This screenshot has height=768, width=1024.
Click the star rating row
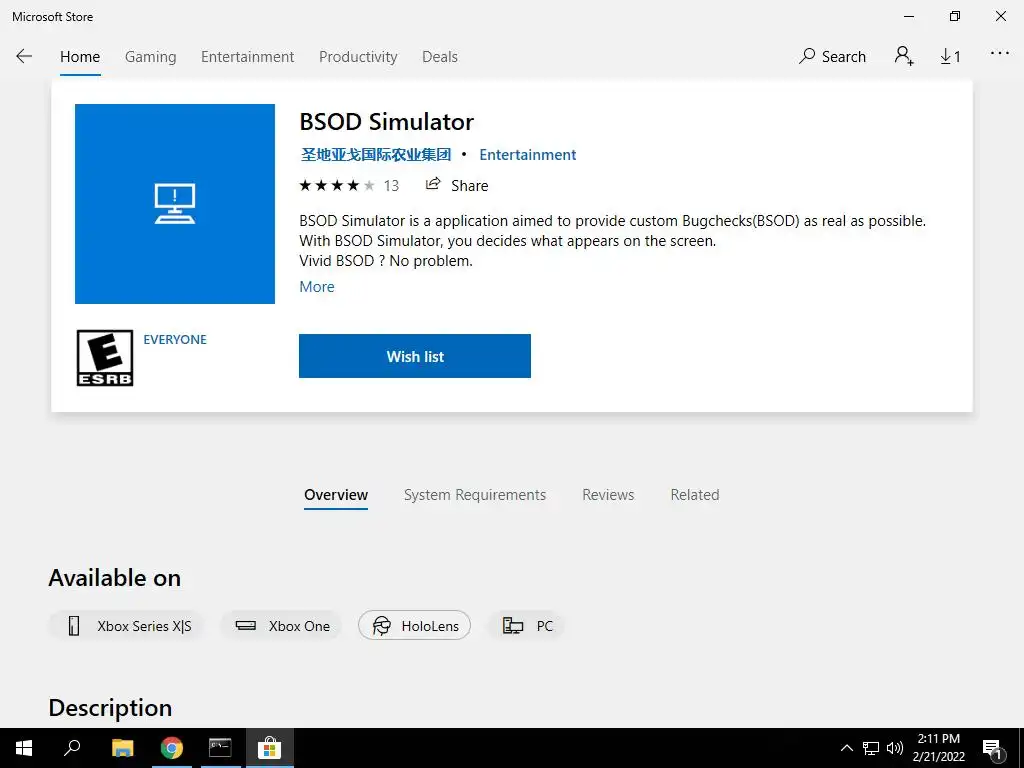pyautogui.click(x=337, y=185)
